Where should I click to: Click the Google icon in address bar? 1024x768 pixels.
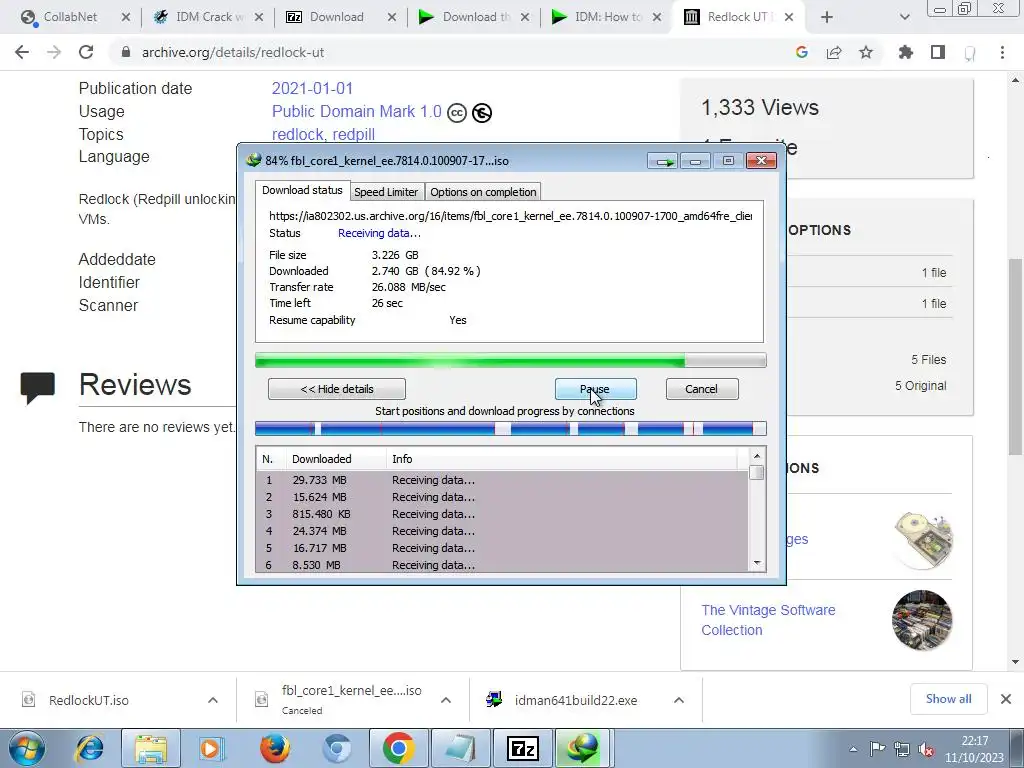coord(802,52)
